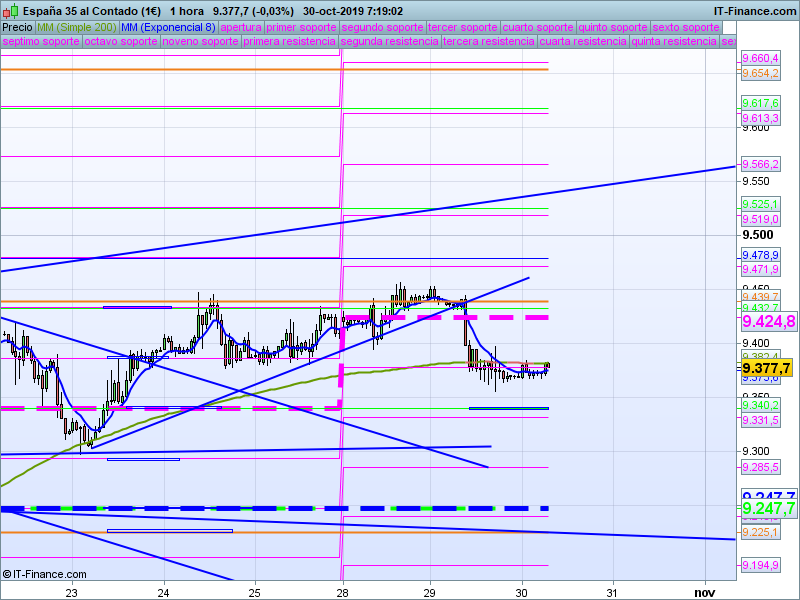Click the apertura indicator label
Viewport: 800px width, 600px height.
pos(240,27)
